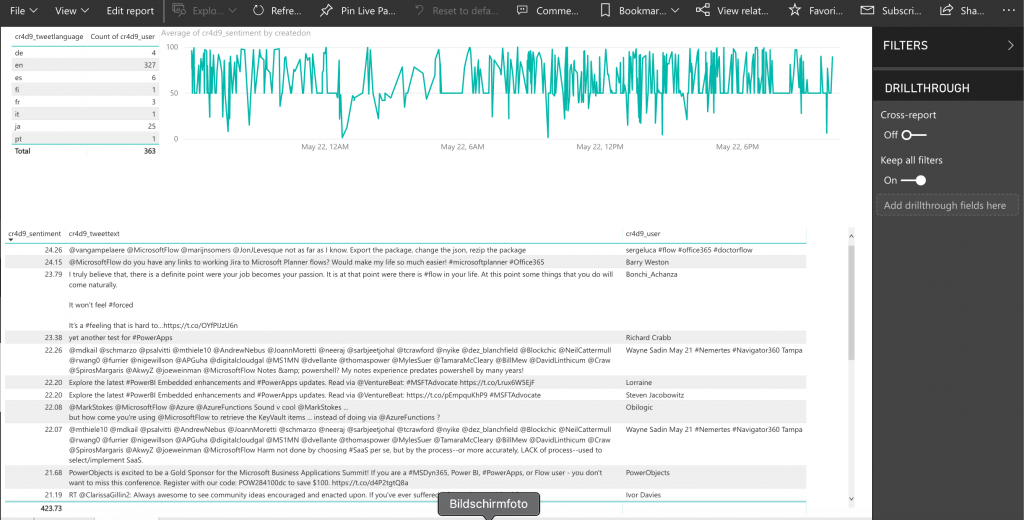Select the 'de' language row
1024x520 pixels.
[85, 53]
